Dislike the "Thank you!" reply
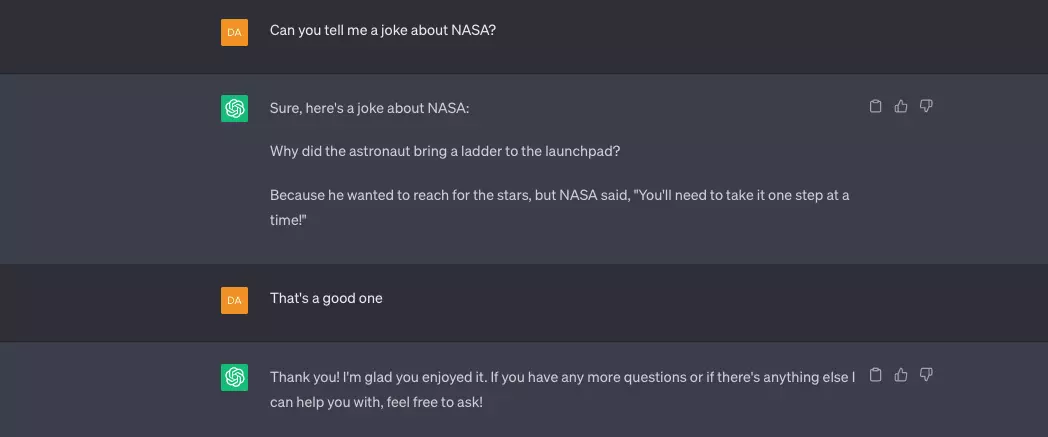 (x=926, y=375)
